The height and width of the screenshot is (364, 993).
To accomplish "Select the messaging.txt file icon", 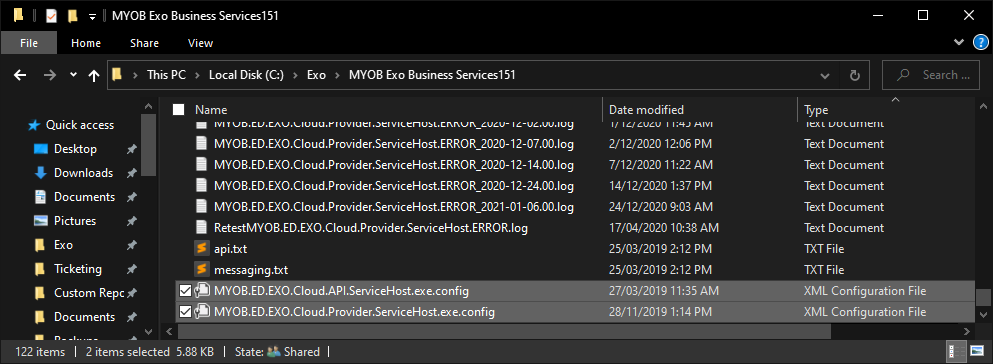I will (x=201, y=270).
